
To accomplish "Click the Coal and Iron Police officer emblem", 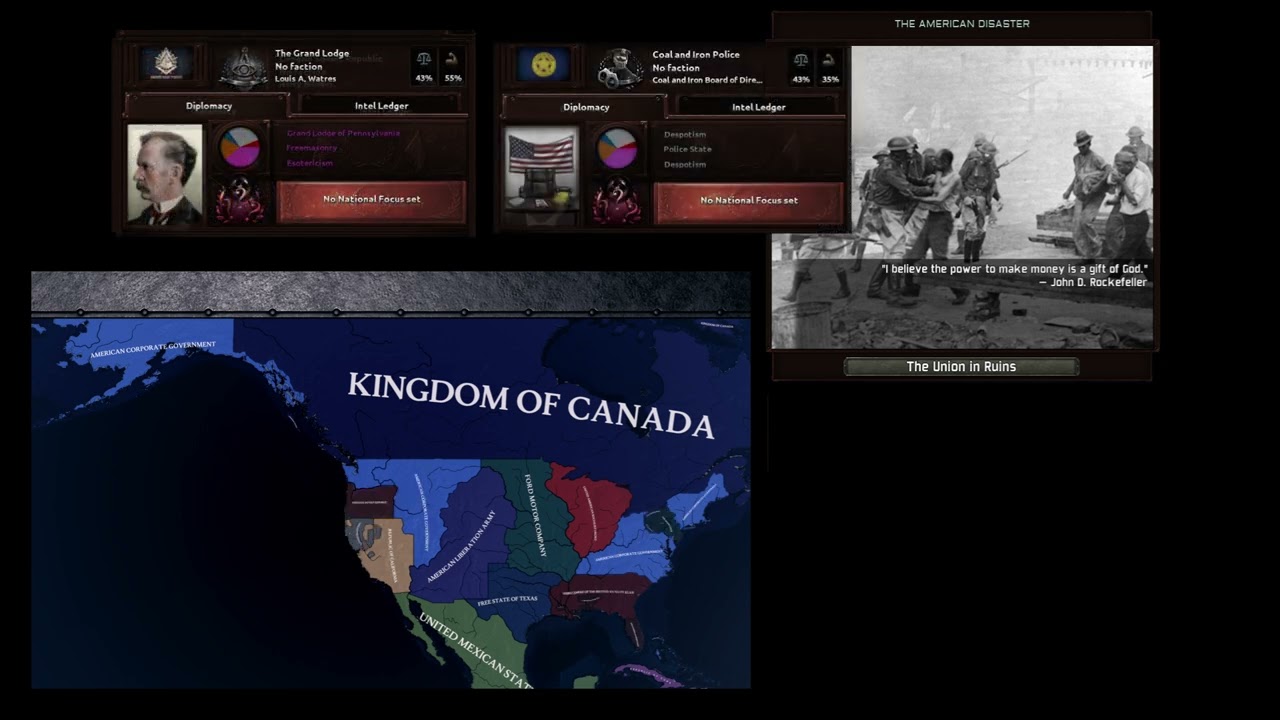I will pyautogui.click(x=621, y=68).
